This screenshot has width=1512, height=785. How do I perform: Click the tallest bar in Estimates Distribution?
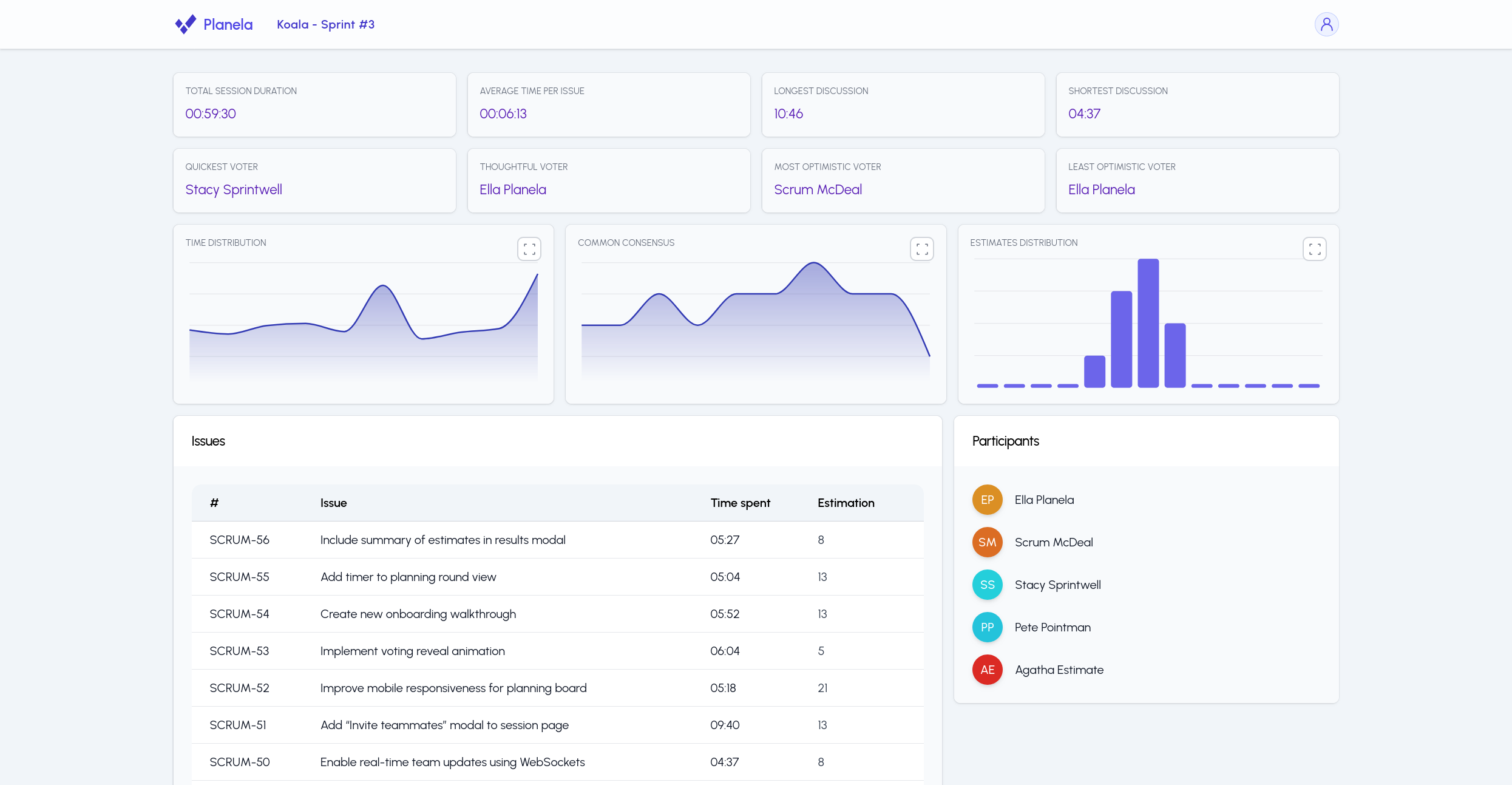coord(1148,322)
